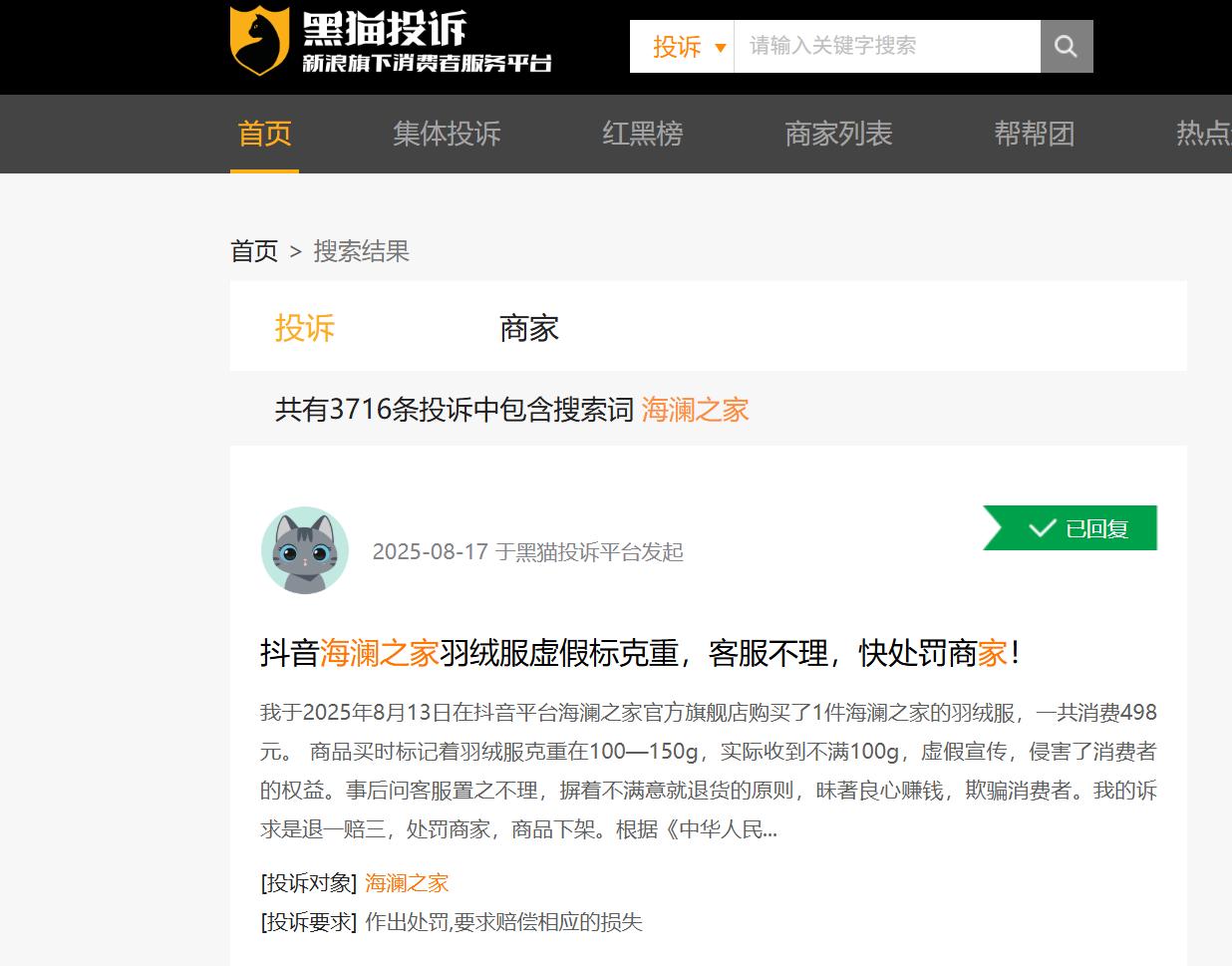
Task: Open the 帮帮团 help group section
Action: click(x=1035, y=135)
